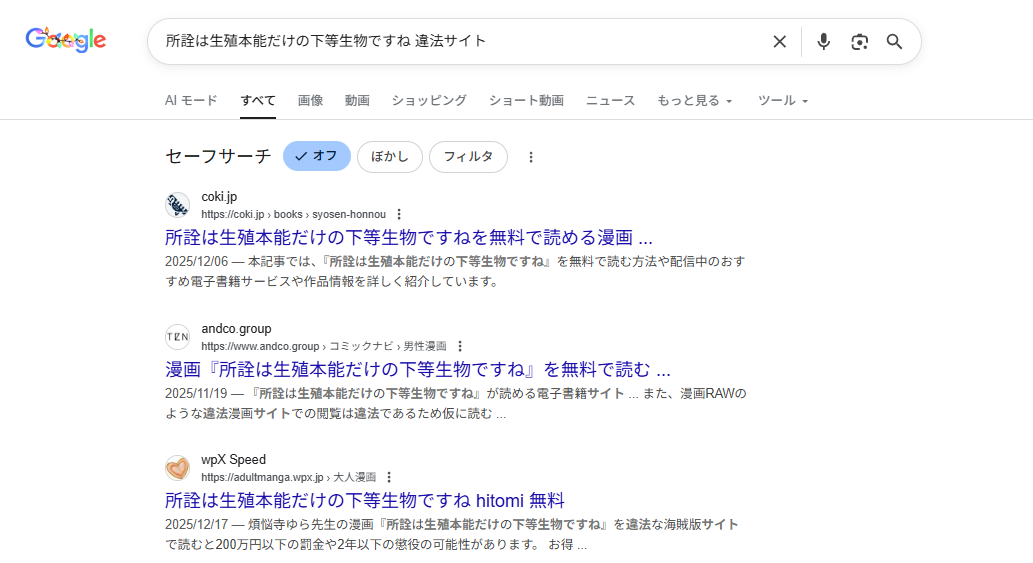Click the 2025/12/06 snippet date
Screen dimensions: 1033x563
point(196,261)
